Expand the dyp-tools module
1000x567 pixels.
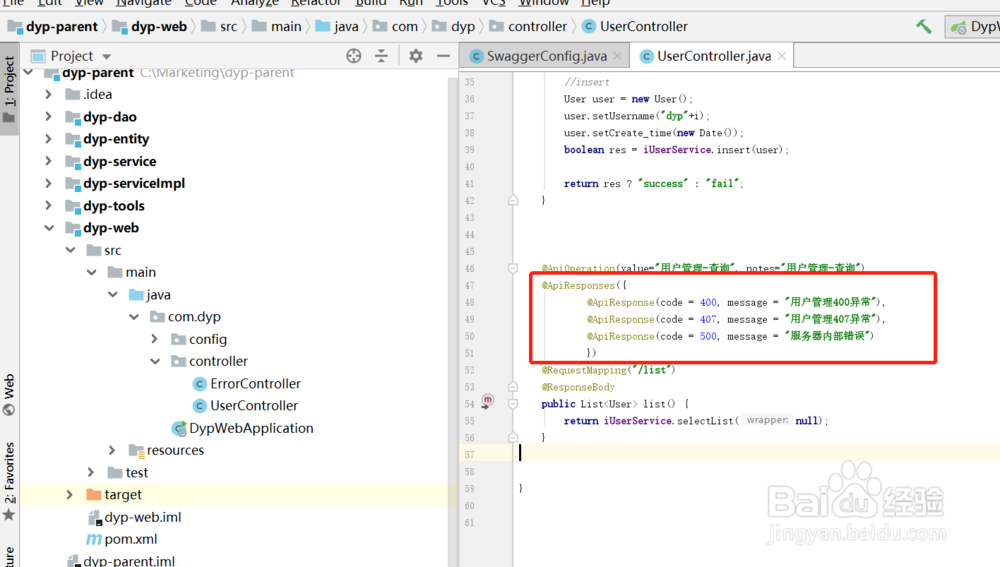coord(48,205)
